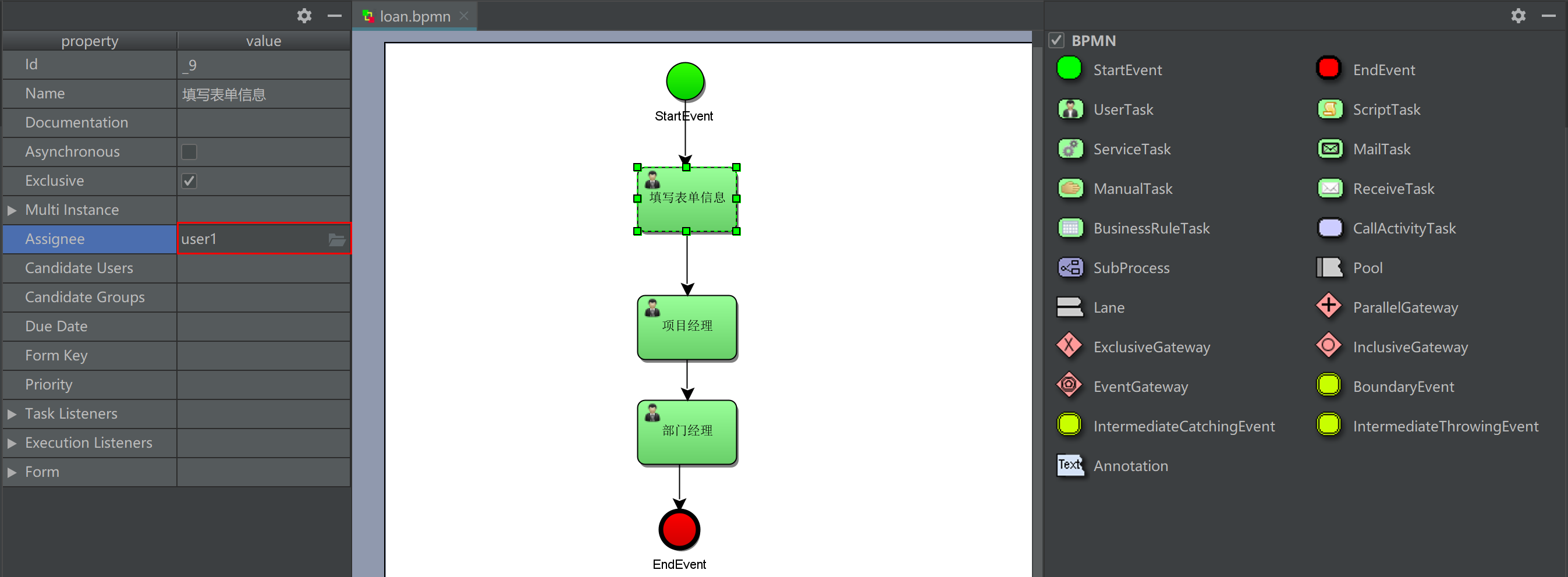Screen dimensions: 1568x577
Task: Select the ManualTask palette icon
Action: [x=1070, y=188]
